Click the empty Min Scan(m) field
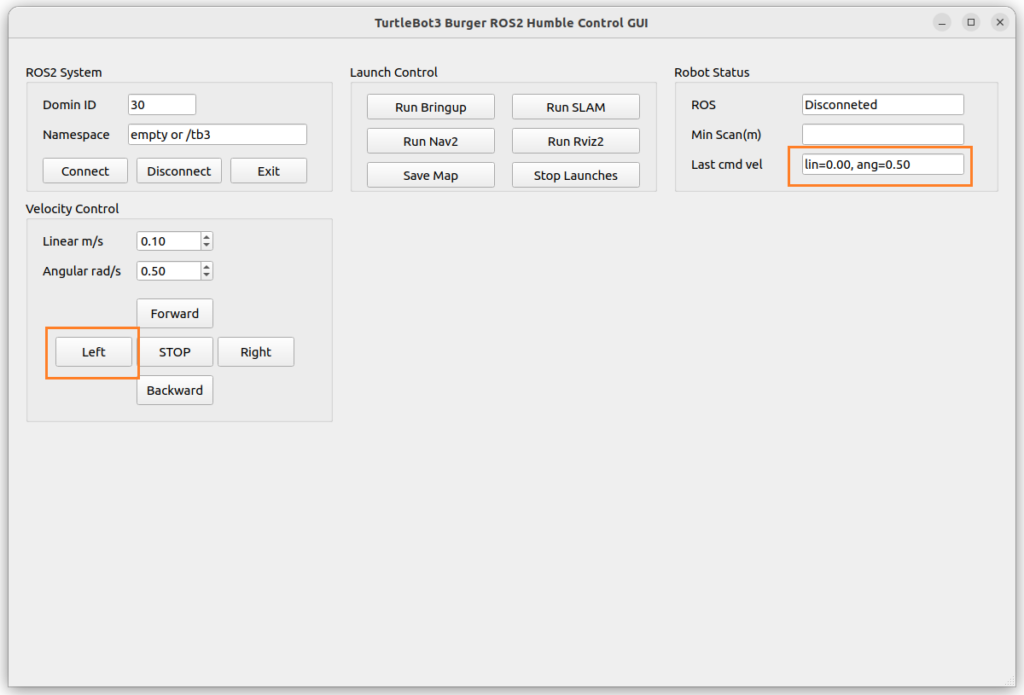Screen dimensions: 1024x695 coord(882,135)
